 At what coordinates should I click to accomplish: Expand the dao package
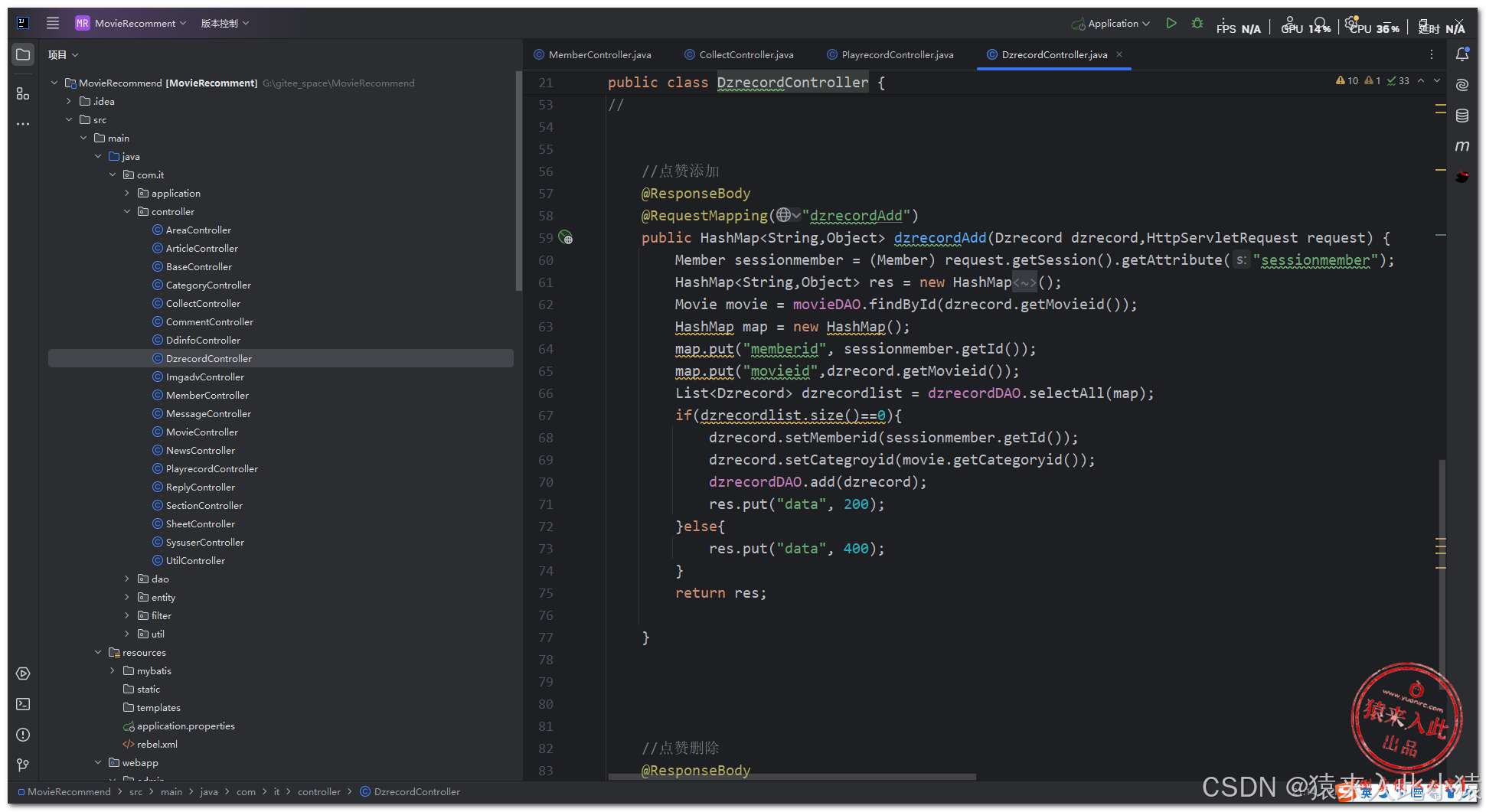pyautogui.click(x=127, y=579)
